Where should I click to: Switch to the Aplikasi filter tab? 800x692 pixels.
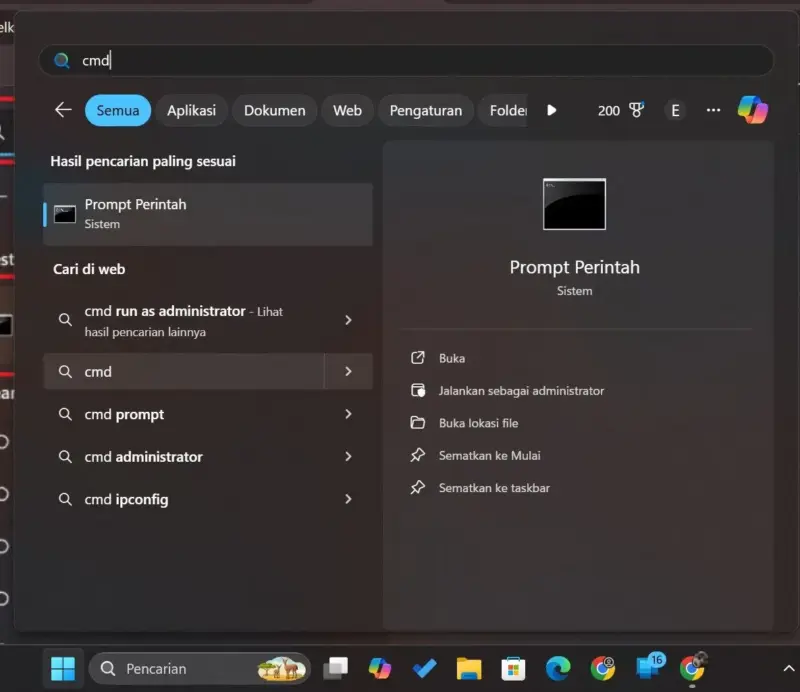pos(191,110)
